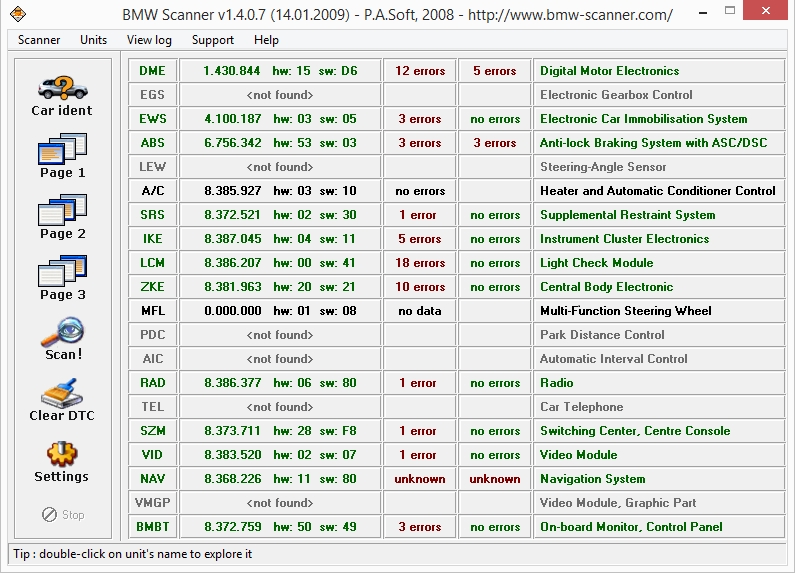
Task: Click 'Multi-Function Steering Wheel' description
Action: click(626, 310)
